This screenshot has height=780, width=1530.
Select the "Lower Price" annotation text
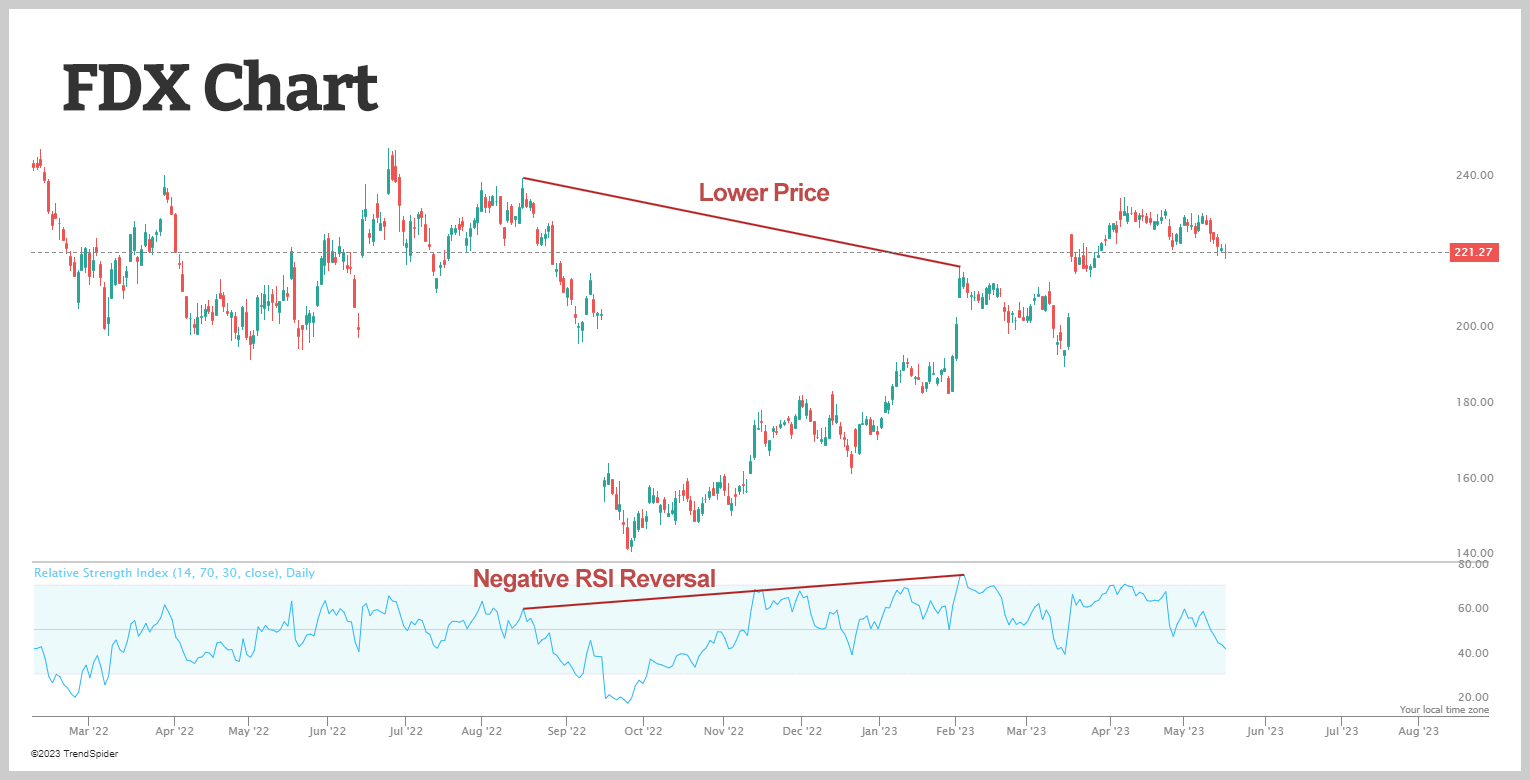pyautogui.click(x=763, y=192)
